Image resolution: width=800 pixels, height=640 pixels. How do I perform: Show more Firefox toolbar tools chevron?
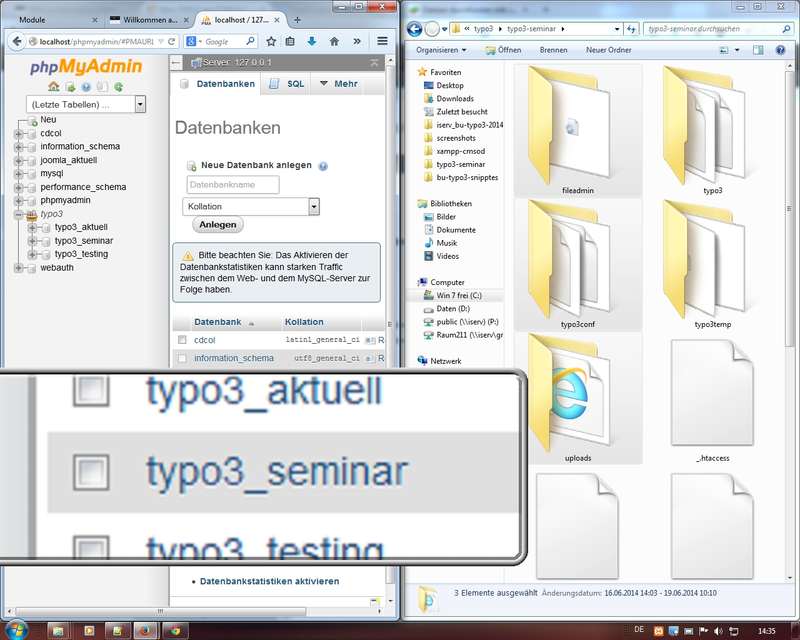pyautogui.click(x=357, y=41)
